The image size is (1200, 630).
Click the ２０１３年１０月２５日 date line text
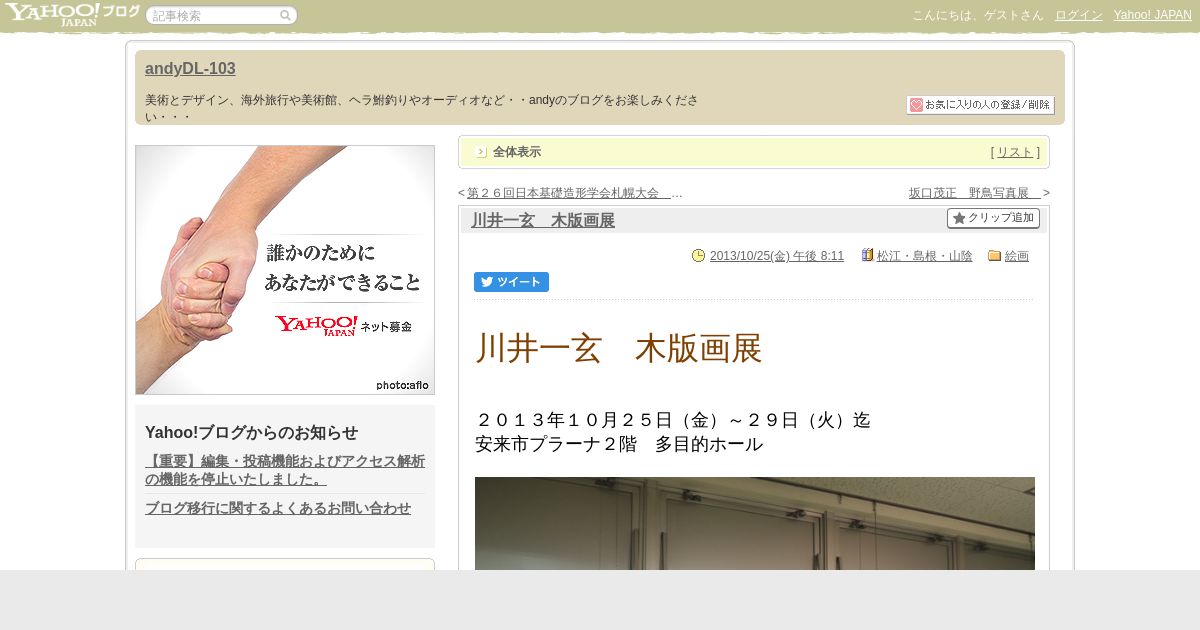pos(673,420)
